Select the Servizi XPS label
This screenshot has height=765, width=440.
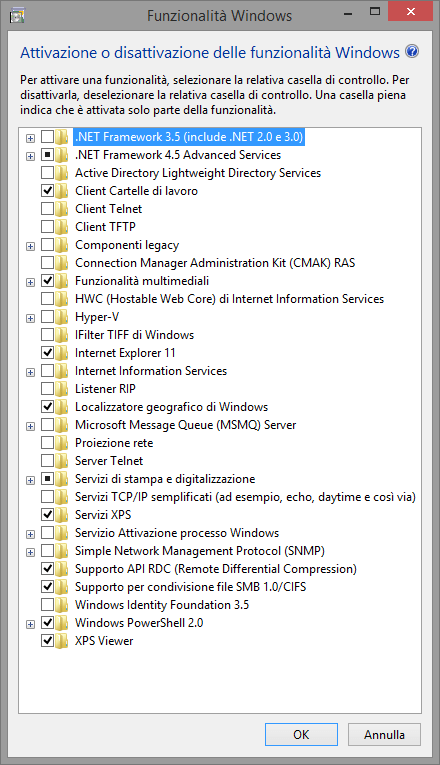click(x=103, y=515)
